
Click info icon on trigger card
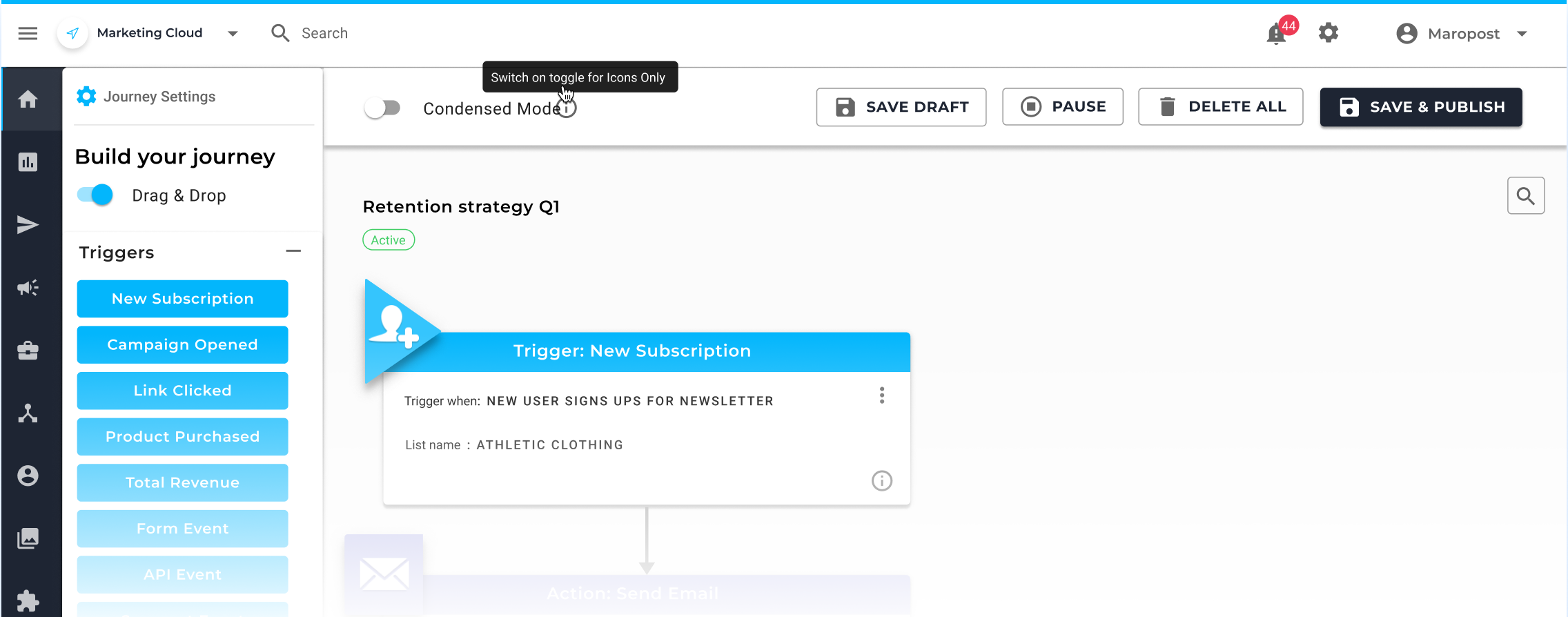[x=881, y=480]
